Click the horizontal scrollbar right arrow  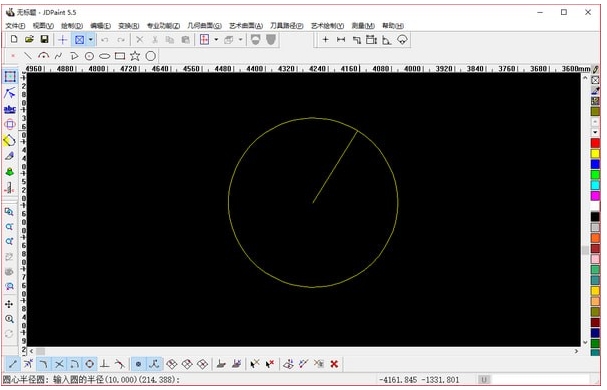(576, 351)
